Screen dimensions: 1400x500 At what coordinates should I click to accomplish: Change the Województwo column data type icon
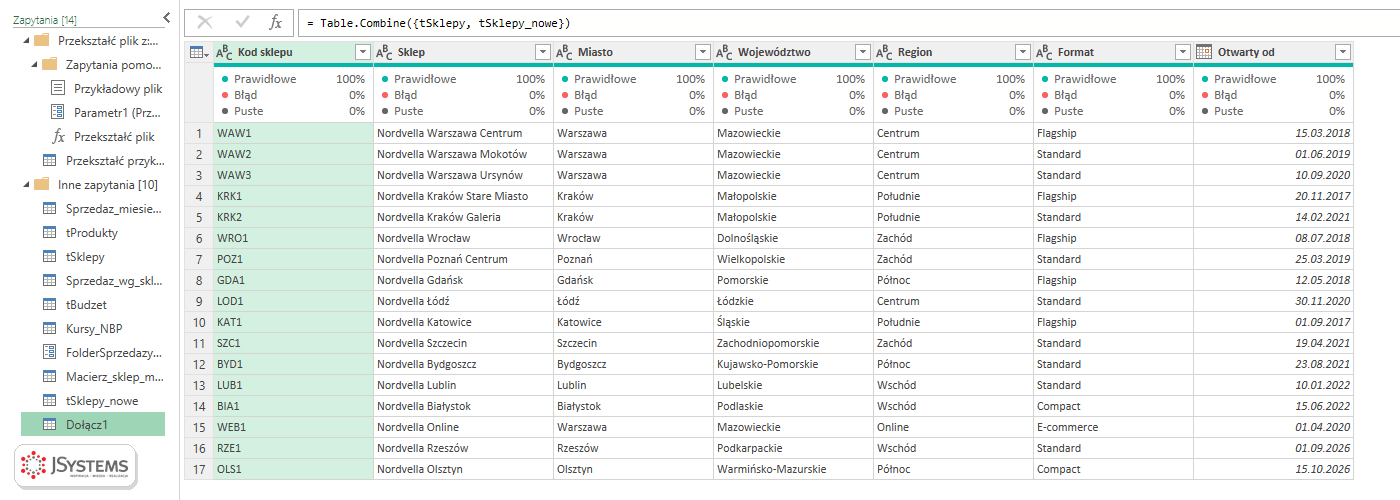click(724, 52)
